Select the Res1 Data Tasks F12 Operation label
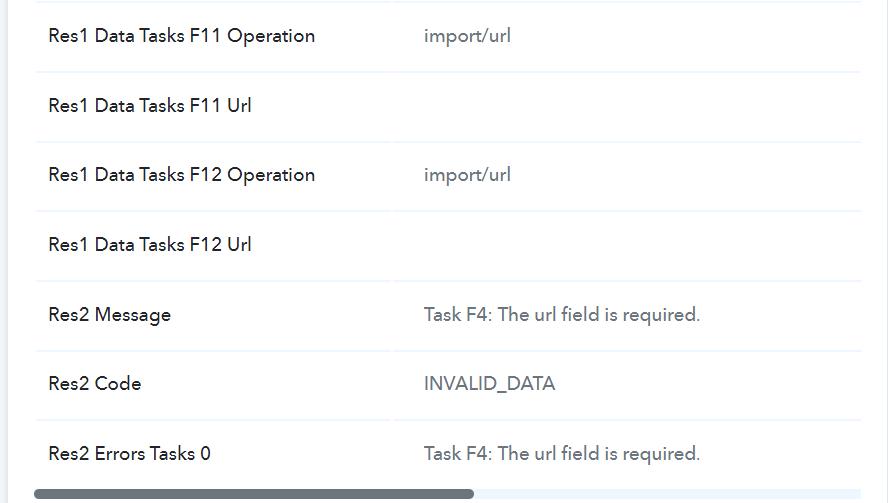 coord(181,175)
